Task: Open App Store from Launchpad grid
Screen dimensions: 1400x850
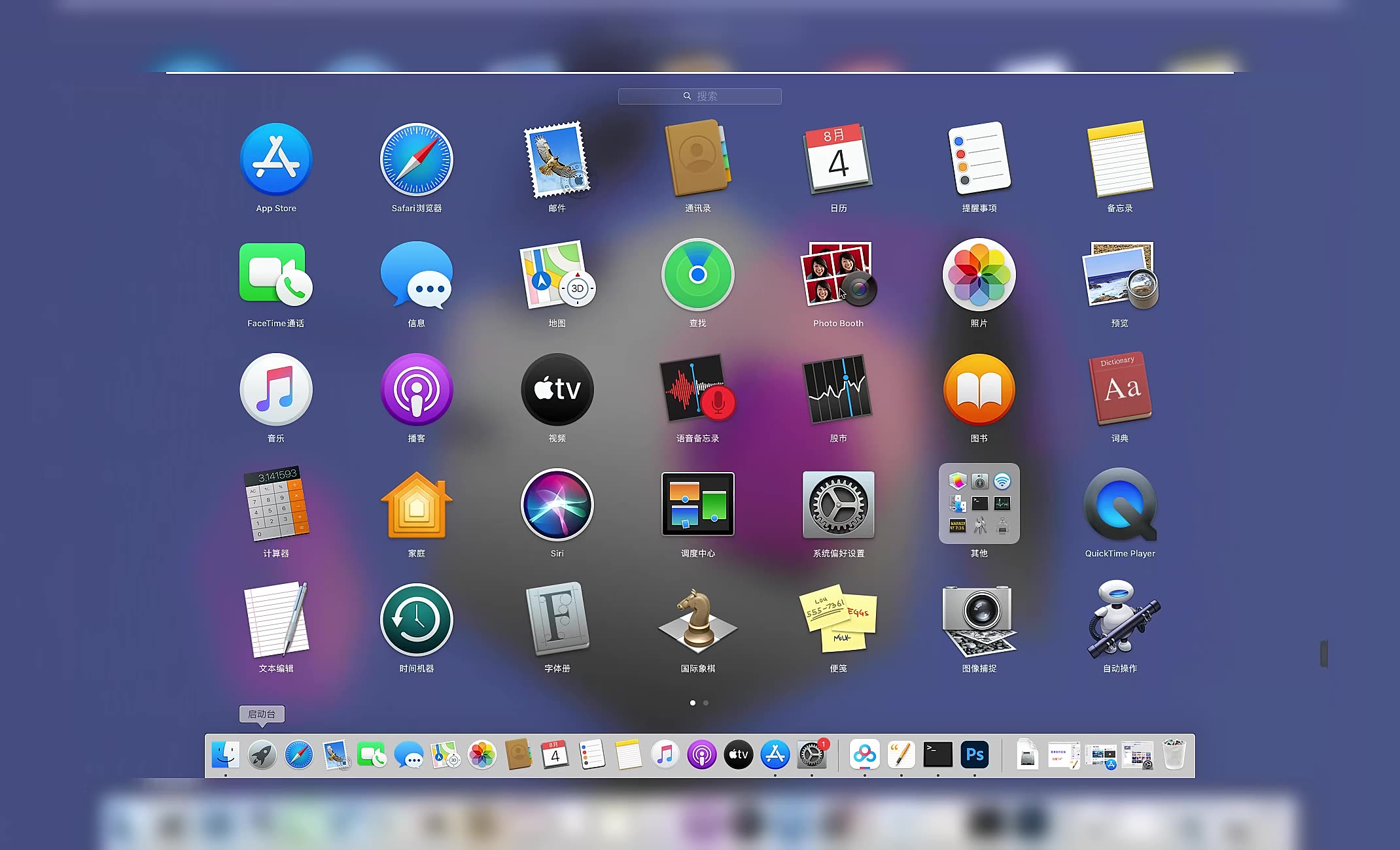Action: [x=276, y=160]
